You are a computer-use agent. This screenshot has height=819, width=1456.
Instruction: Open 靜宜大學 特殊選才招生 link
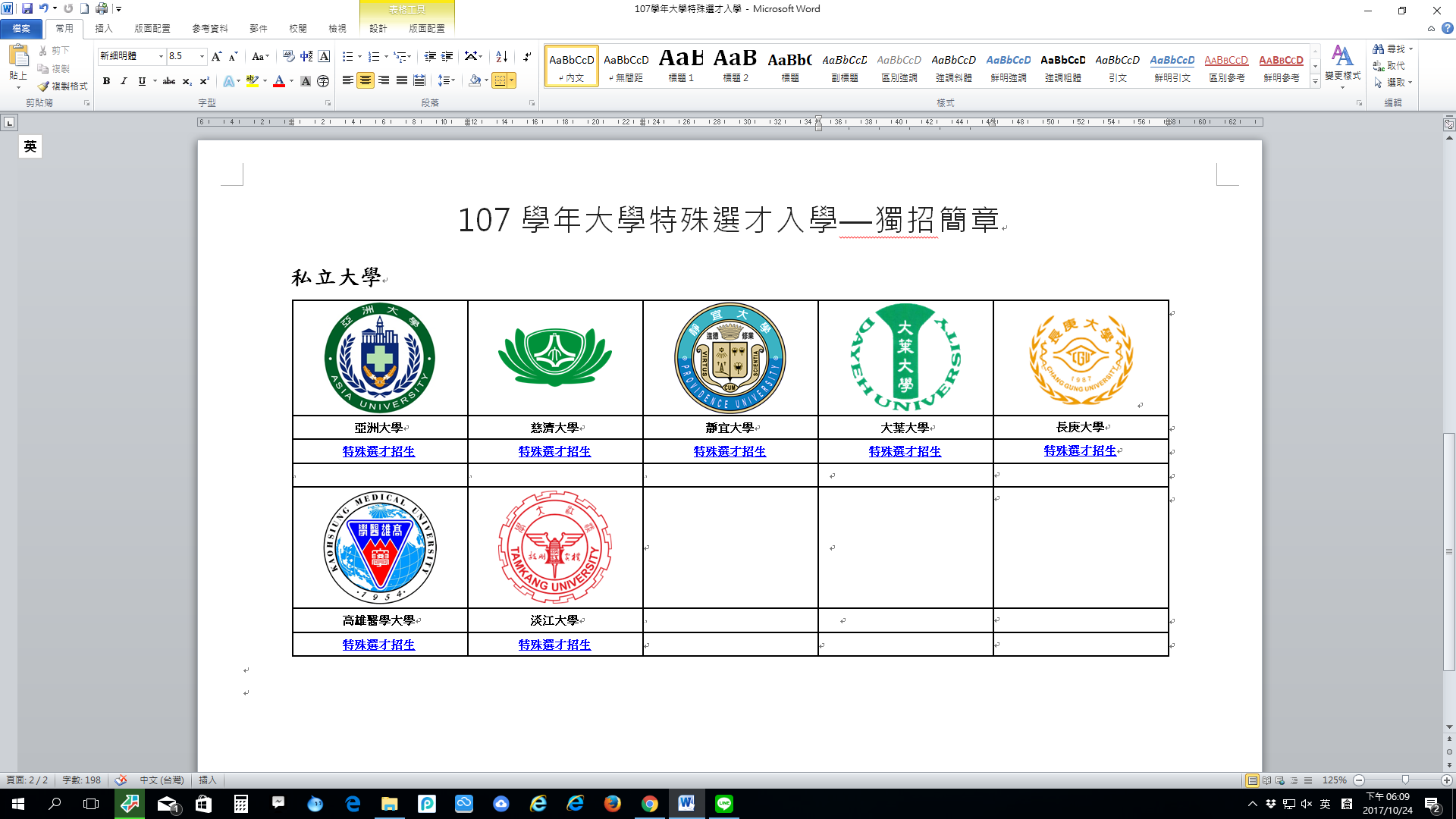pyautogui.click(x=730, y=451)
